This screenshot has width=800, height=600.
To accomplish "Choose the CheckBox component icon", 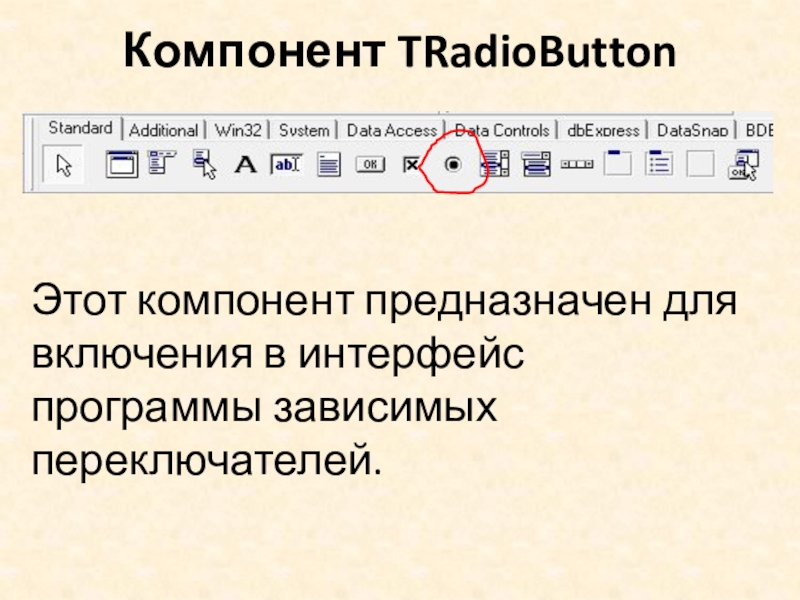I will (411, 164).
